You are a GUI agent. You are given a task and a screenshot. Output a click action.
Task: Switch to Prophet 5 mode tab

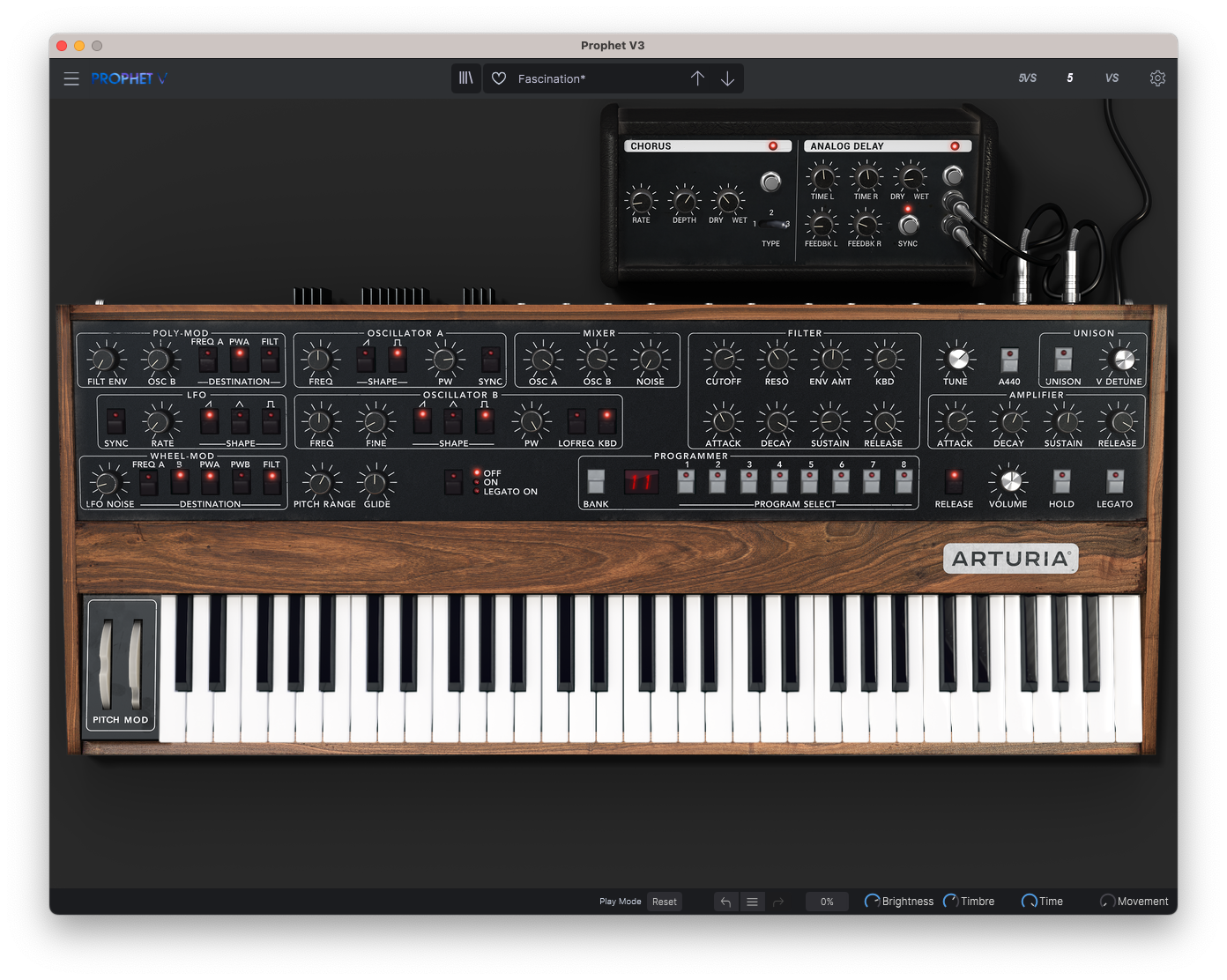click(x=1070, y=78)
